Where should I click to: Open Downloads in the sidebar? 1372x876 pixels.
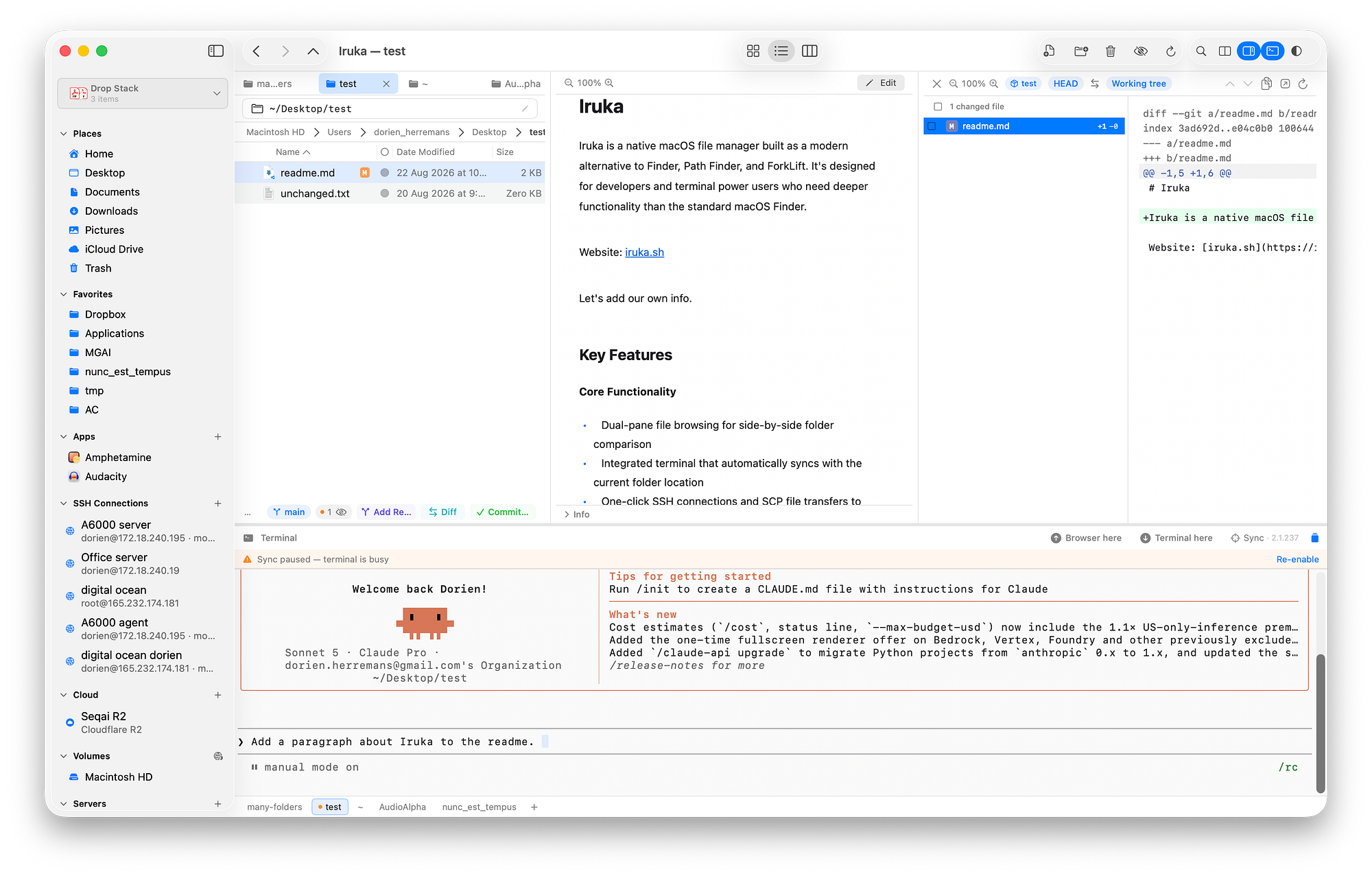(x=111, y=211)
